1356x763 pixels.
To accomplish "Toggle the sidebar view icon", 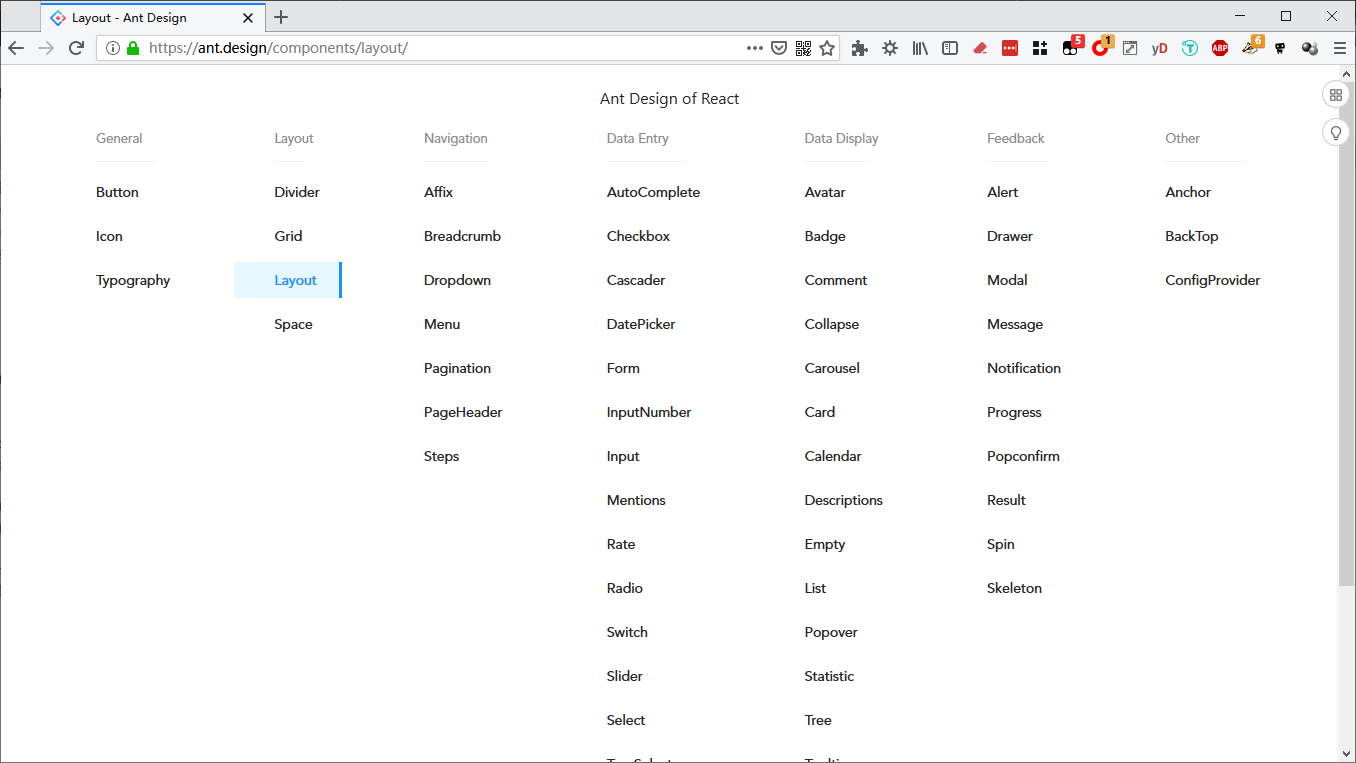I will [x=950, y=48].
